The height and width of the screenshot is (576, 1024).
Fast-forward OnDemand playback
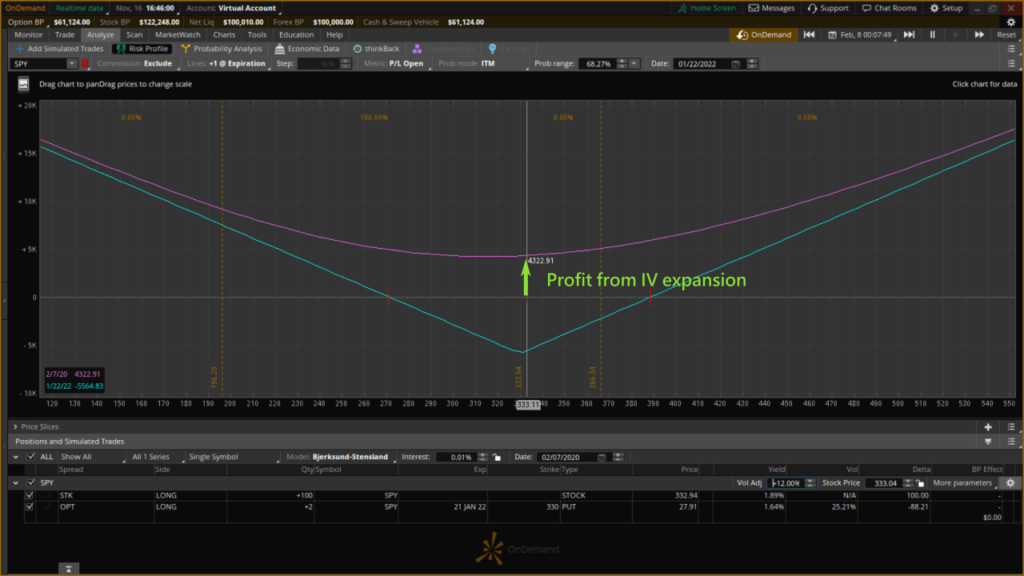point(979,35)
